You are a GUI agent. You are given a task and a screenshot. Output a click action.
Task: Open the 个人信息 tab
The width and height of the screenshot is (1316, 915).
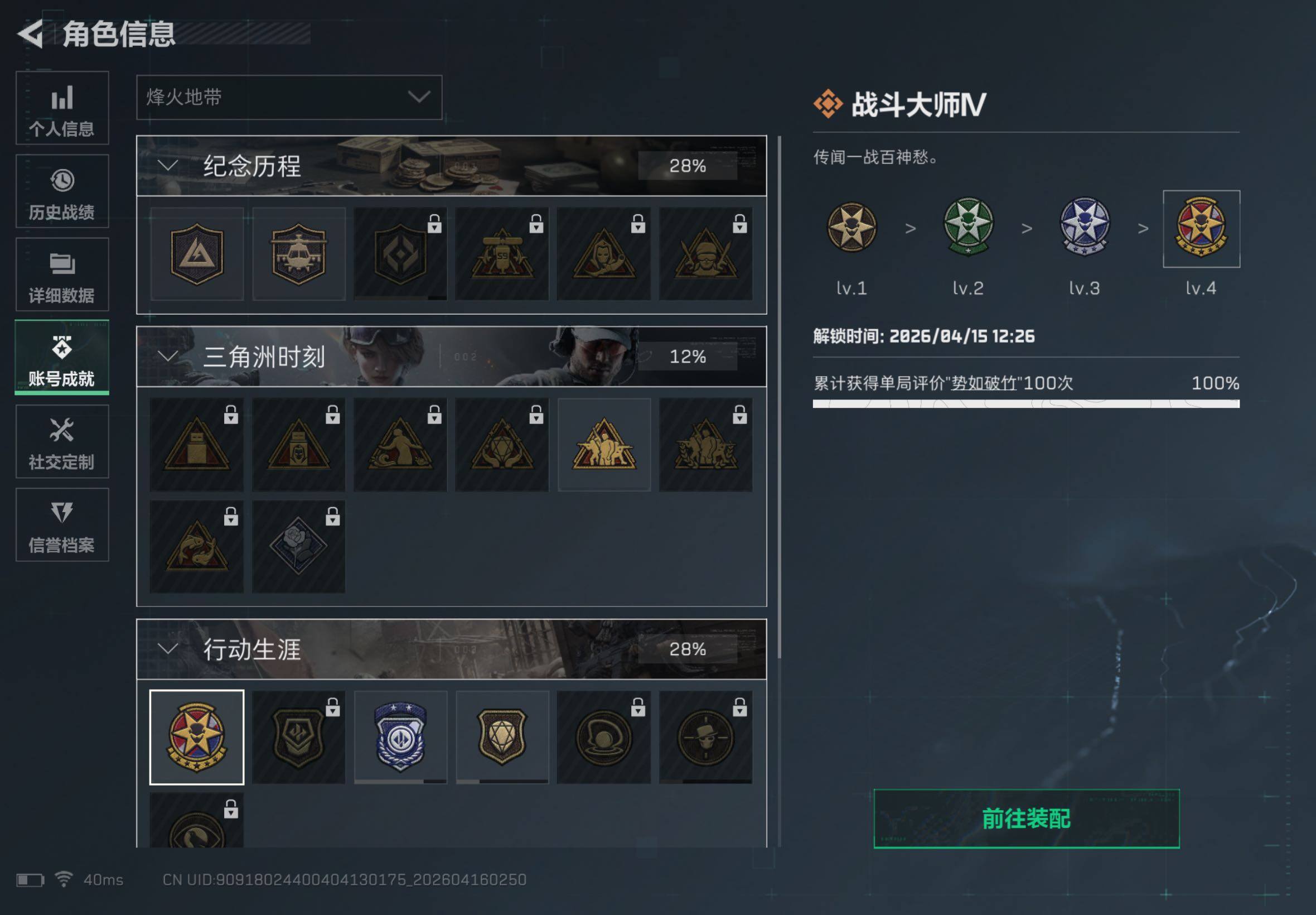click(62, 108)
